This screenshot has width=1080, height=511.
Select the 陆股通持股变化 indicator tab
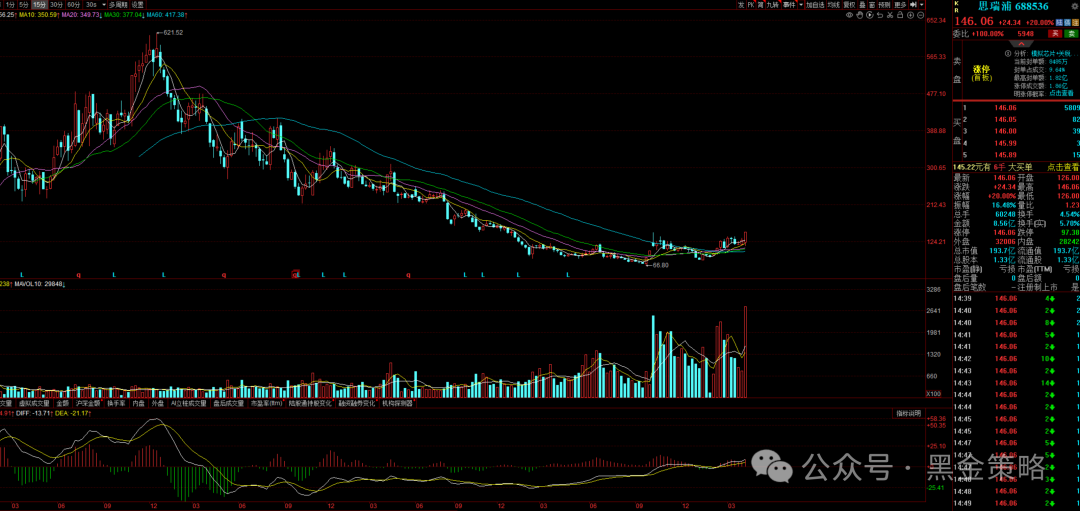[x=311, y=404]
